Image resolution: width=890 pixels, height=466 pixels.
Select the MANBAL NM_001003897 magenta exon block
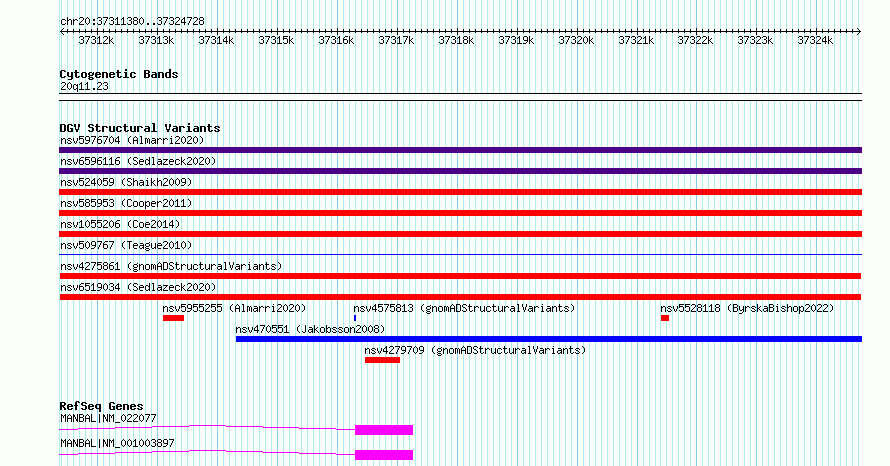[384, 455]
